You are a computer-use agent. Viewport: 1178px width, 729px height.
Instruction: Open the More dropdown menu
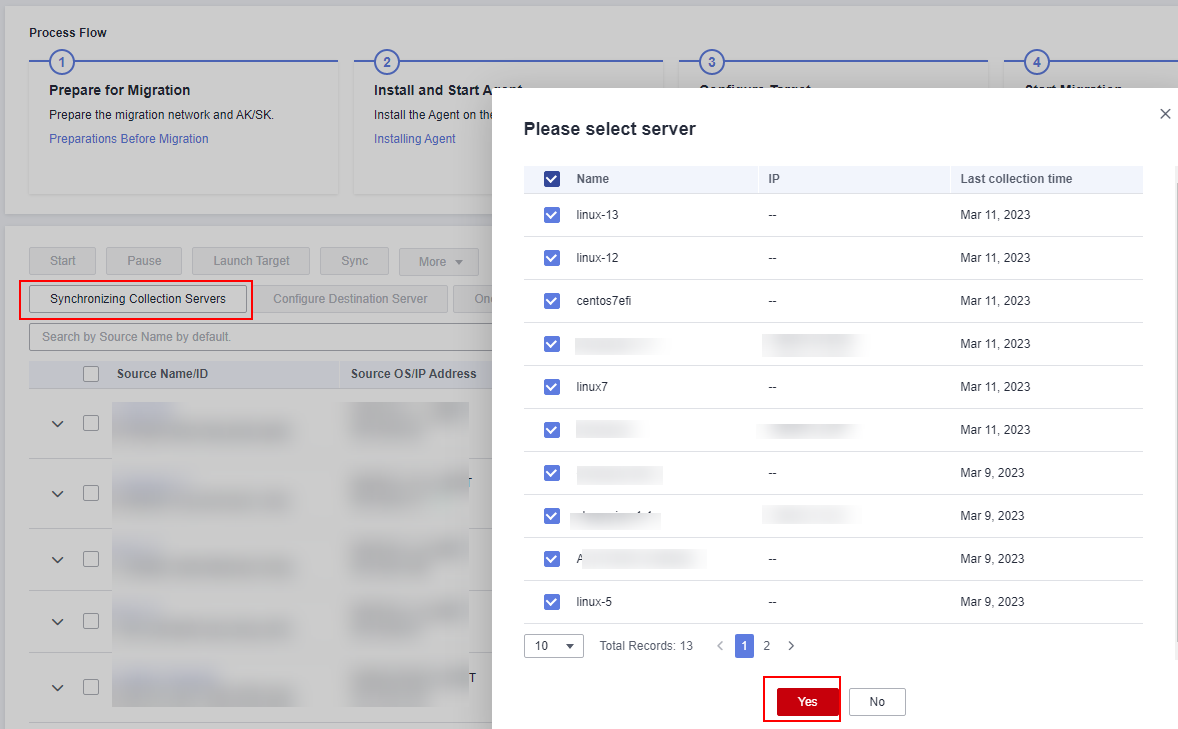[439, 262]
